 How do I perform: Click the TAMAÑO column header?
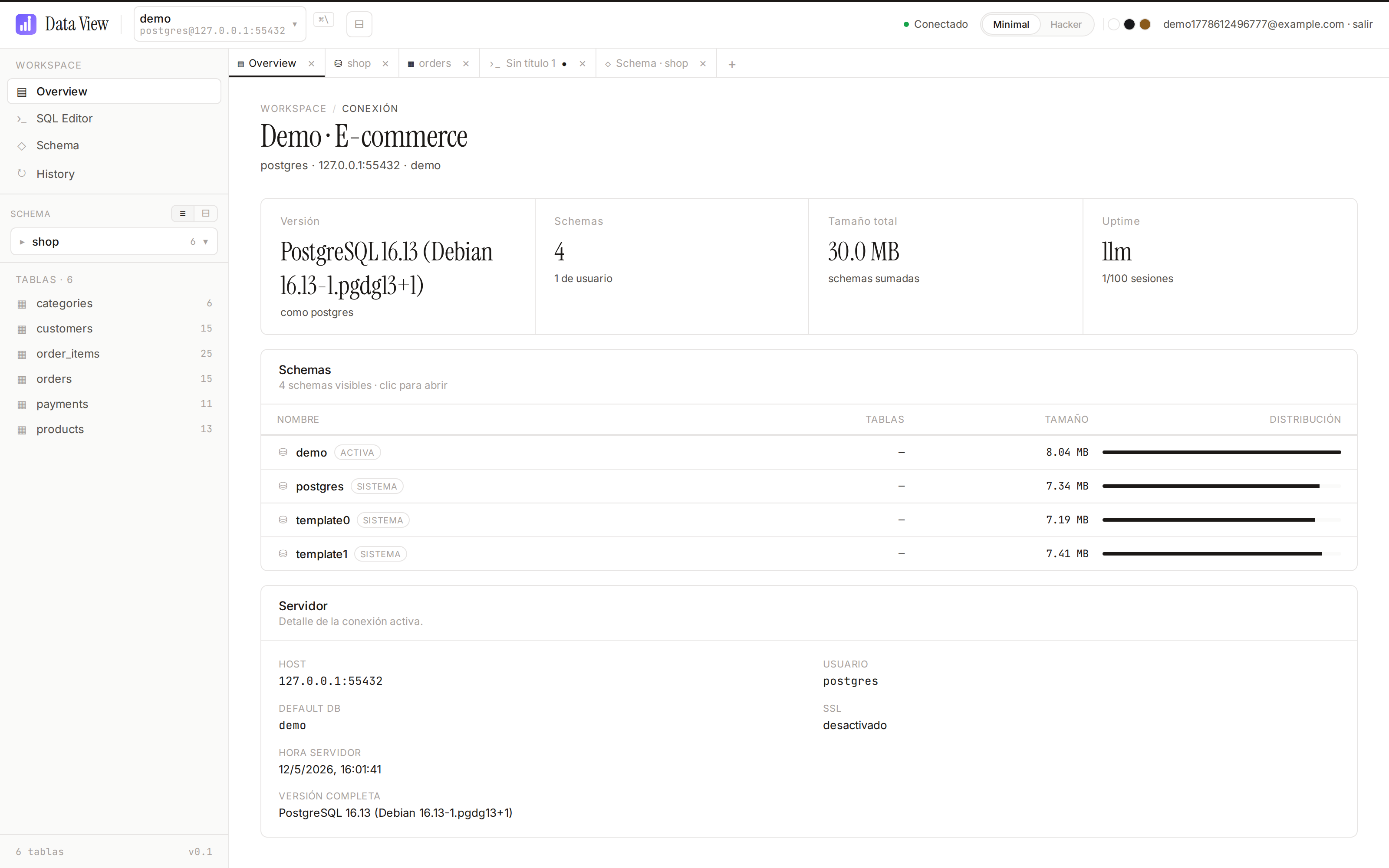(x=1066, y=420)
